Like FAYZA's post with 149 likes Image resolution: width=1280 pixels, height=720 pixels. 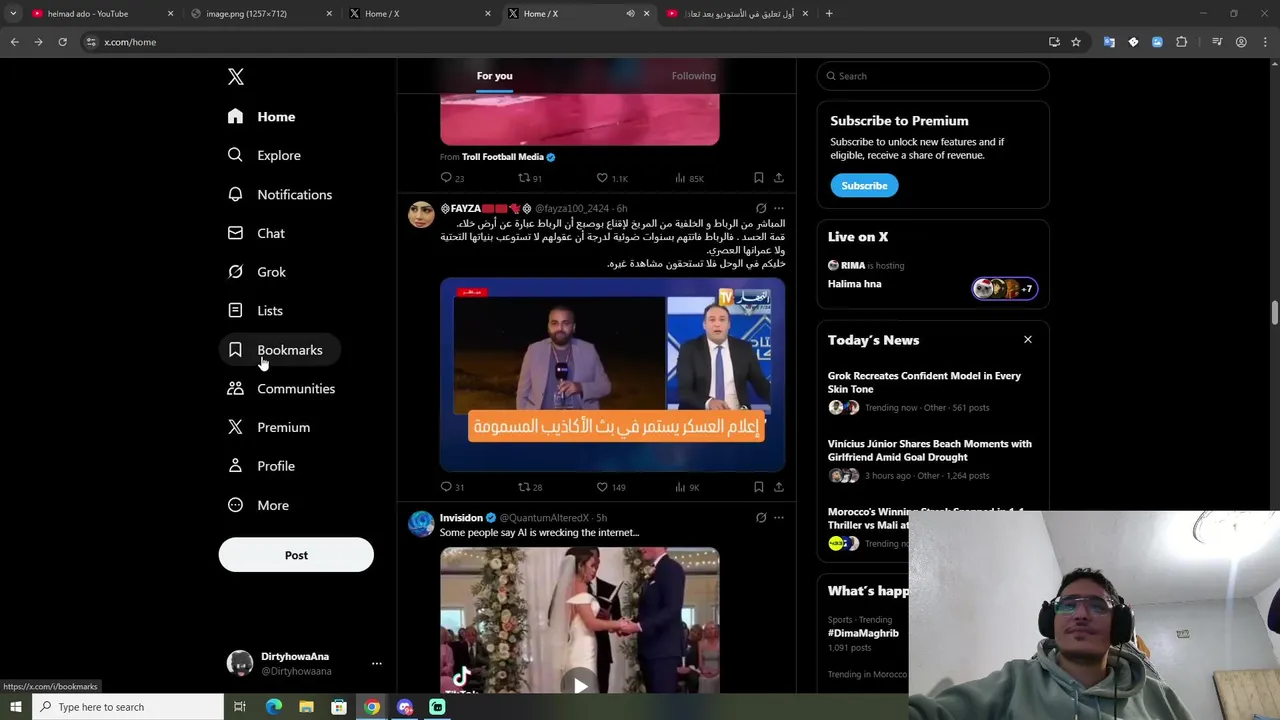tap(611, 487)
